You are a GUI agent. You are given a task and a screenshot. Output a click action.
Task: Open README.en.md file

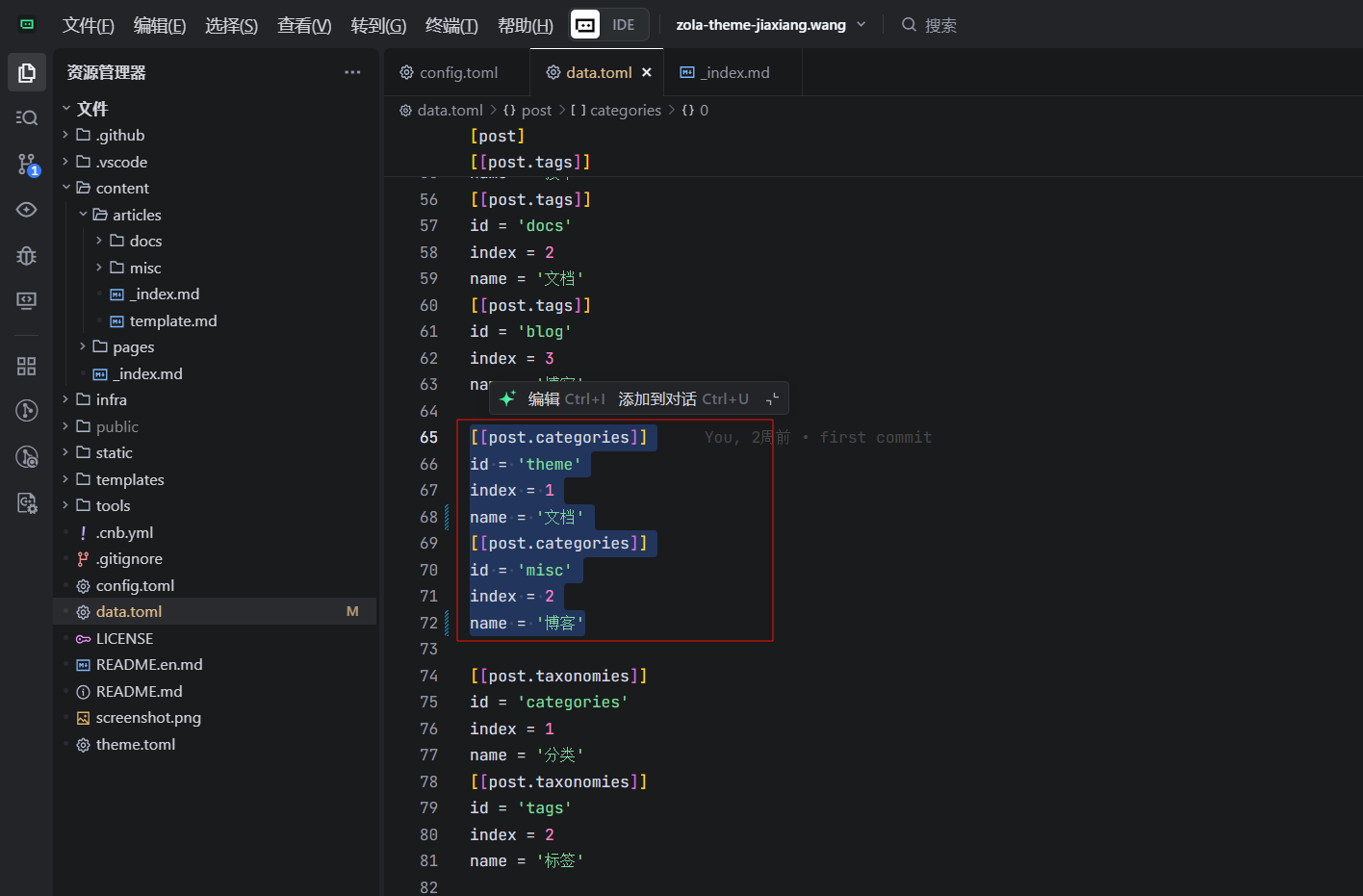coord(215,664)
